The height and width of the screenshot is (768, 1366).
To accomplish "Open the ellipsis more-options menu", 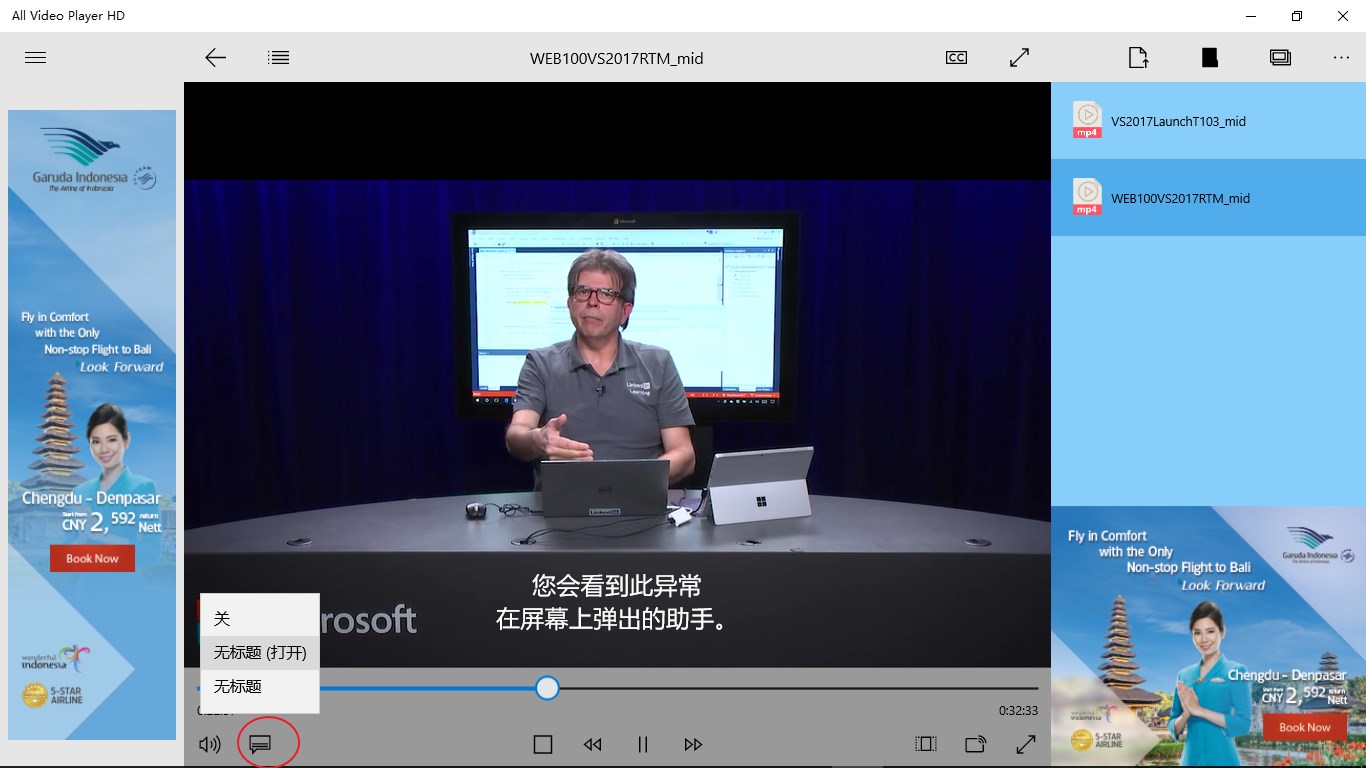I will point(1341,57).
